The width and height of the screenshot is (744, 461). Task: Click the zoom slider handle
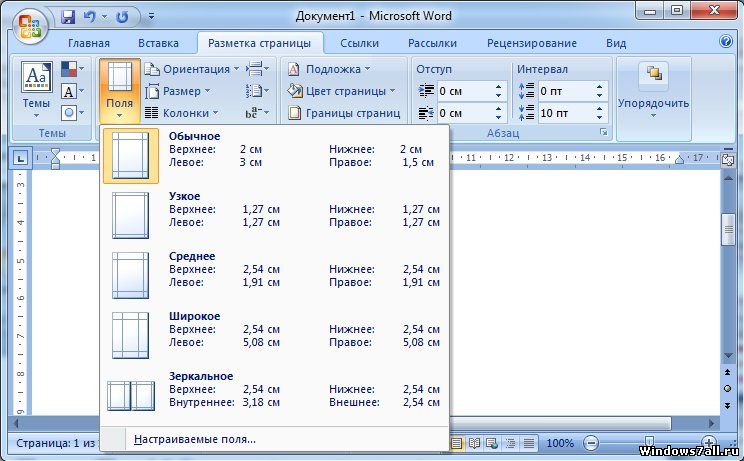tap(650, 442)
